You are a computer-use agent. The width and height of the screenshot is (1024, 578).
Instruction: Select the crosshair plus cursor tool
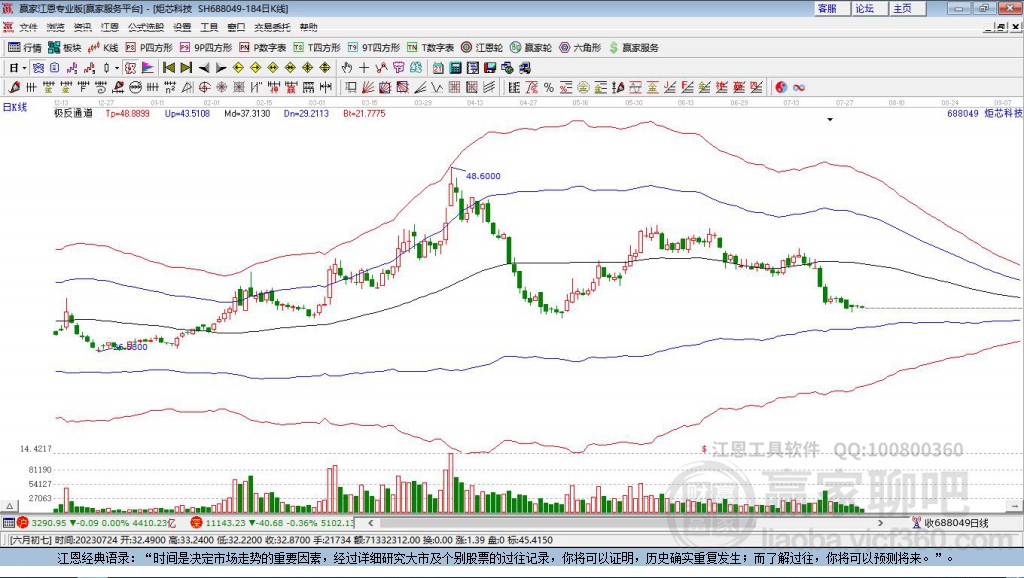pyautogui.click(x=364, y=68)
